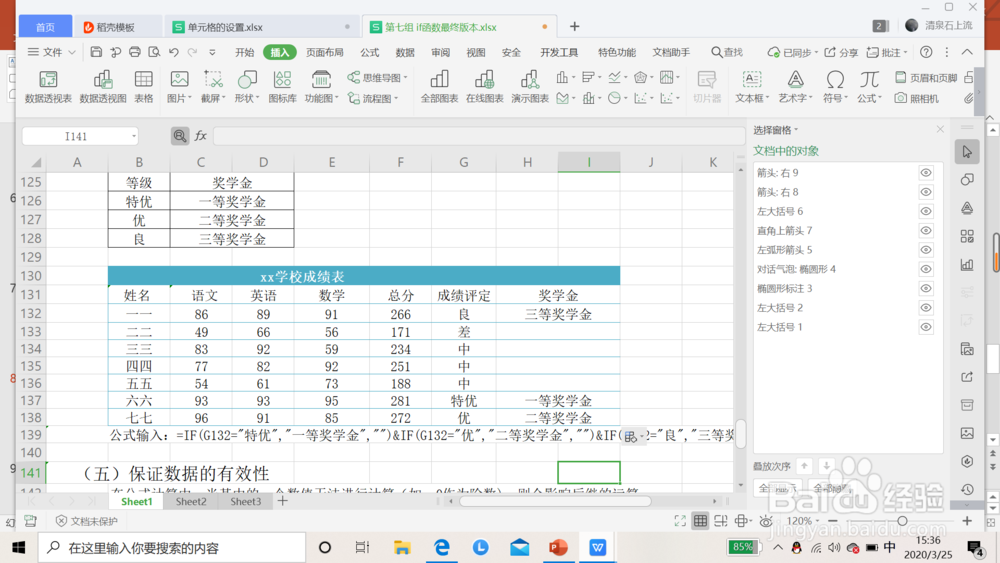Insert a picture (图片)
The image size is (1000, 563).
click(179, 86)
